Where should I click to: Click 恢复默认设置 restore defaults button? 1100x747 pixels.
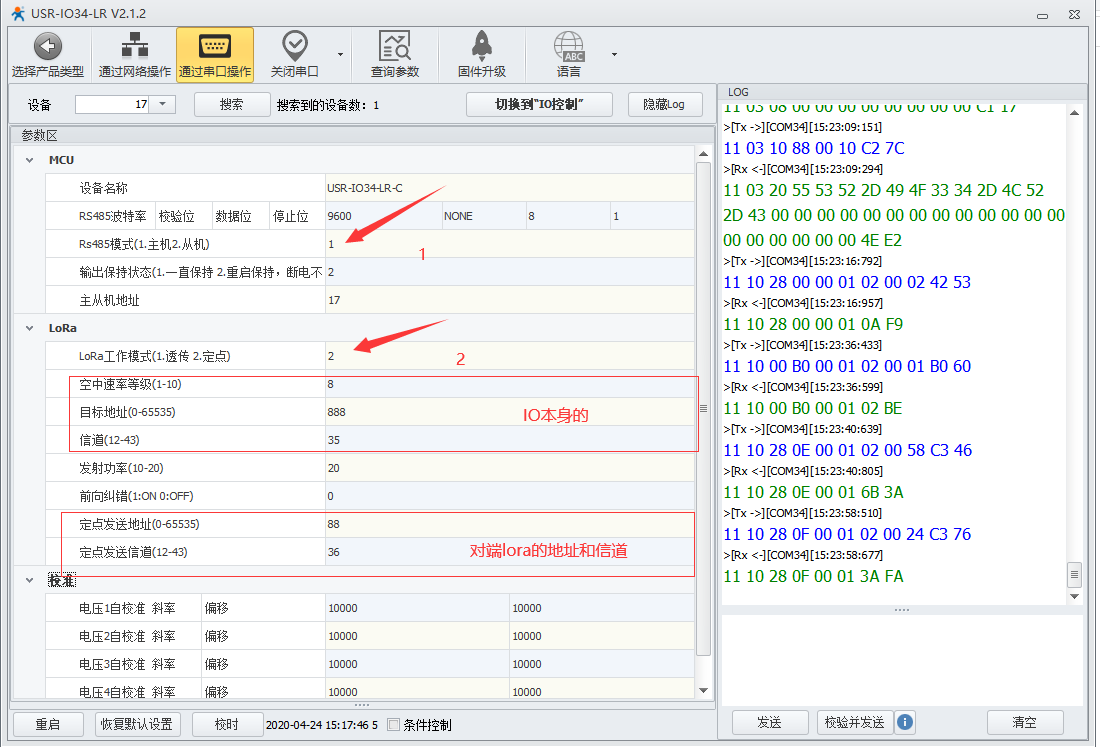(x=137, y=725)
